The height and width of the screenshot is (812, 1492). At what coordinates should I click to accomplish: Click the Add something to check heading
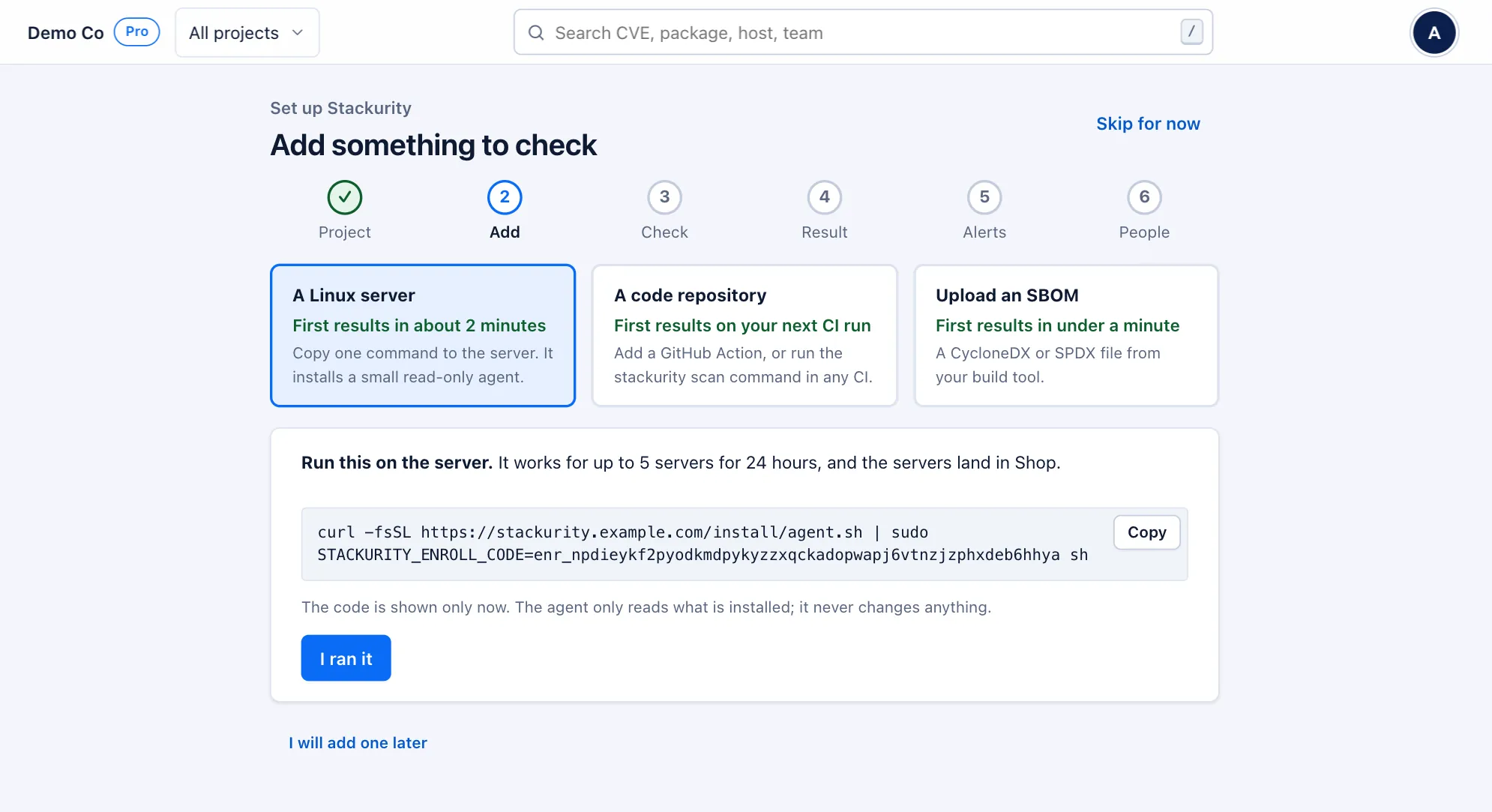433,145
